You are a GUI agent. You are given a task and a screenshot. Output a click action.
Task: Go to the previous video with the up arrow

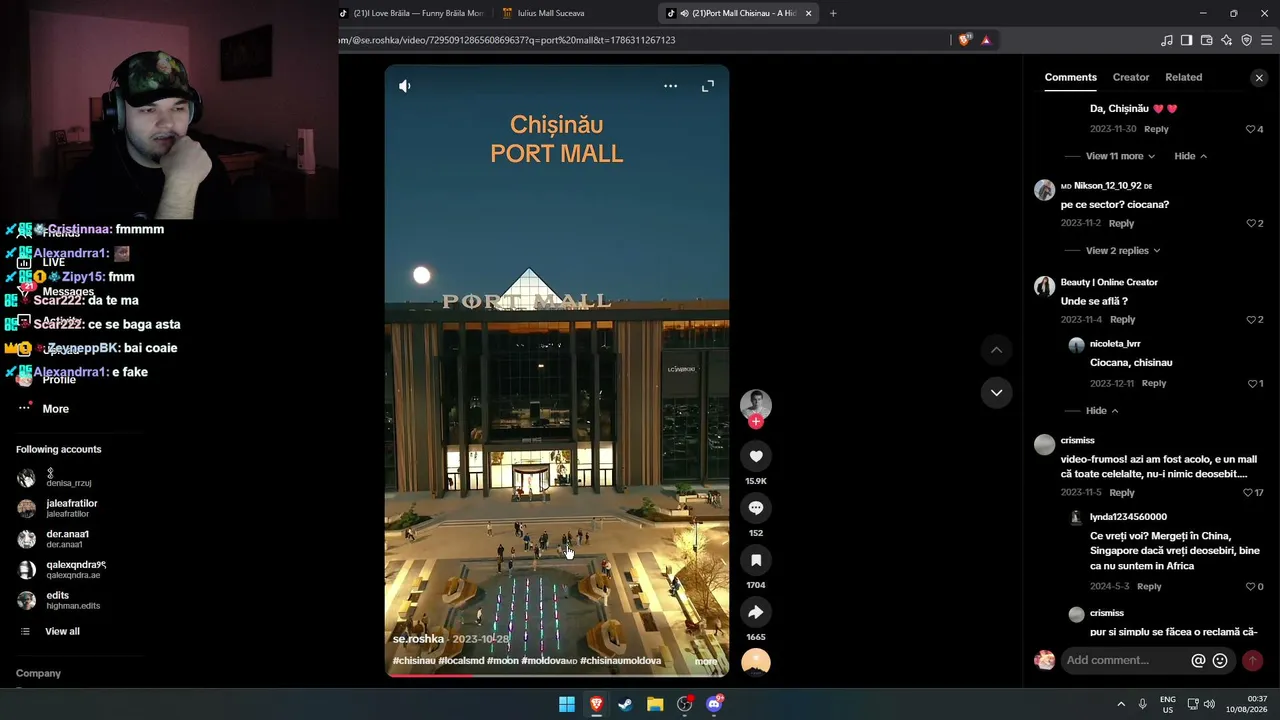pyautogui.click(x=996, y=350)
